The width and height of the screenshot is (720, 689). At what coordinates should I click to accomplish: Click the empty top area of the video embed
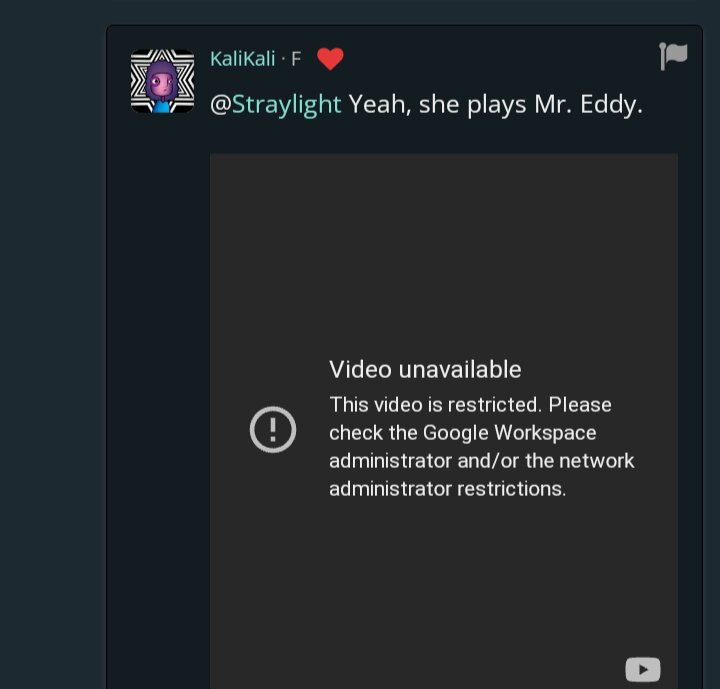tap(443, 230)
